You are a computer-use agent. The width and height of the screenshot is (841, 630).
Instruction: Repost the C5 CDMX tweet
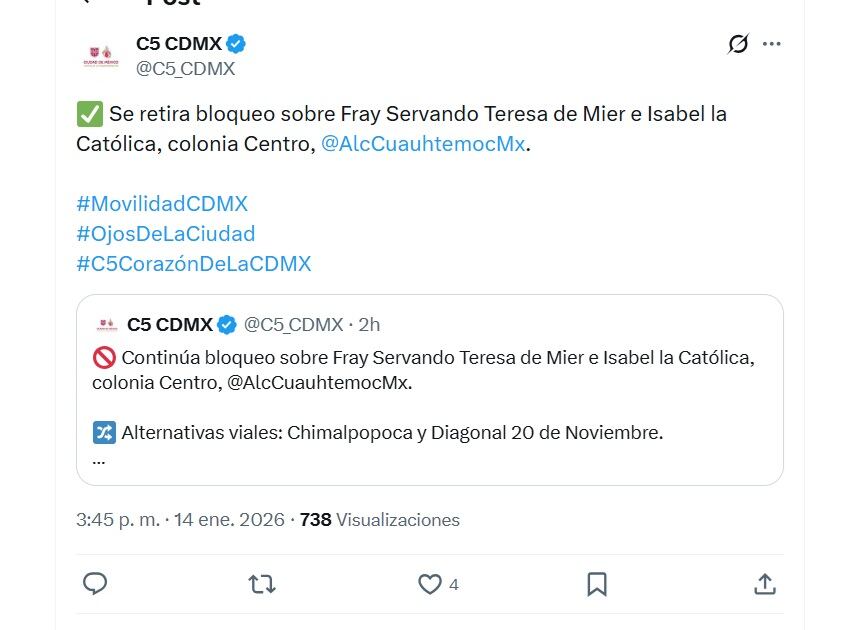[262, 584]
